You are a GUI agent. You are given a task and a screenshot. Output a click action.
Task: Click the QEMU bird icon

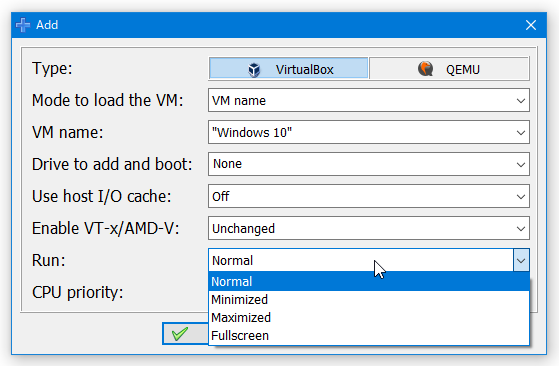(x=425, y=68)
